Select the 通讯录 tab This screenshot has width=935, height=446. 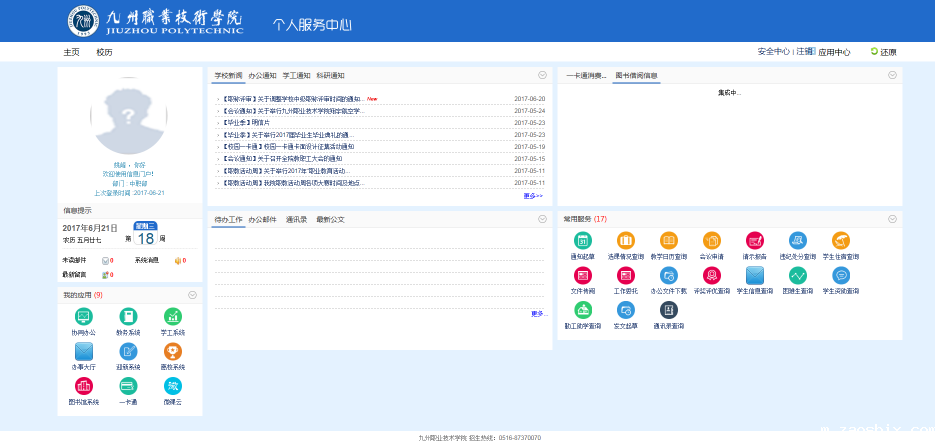pyautogui.click(x=296, y=219)
